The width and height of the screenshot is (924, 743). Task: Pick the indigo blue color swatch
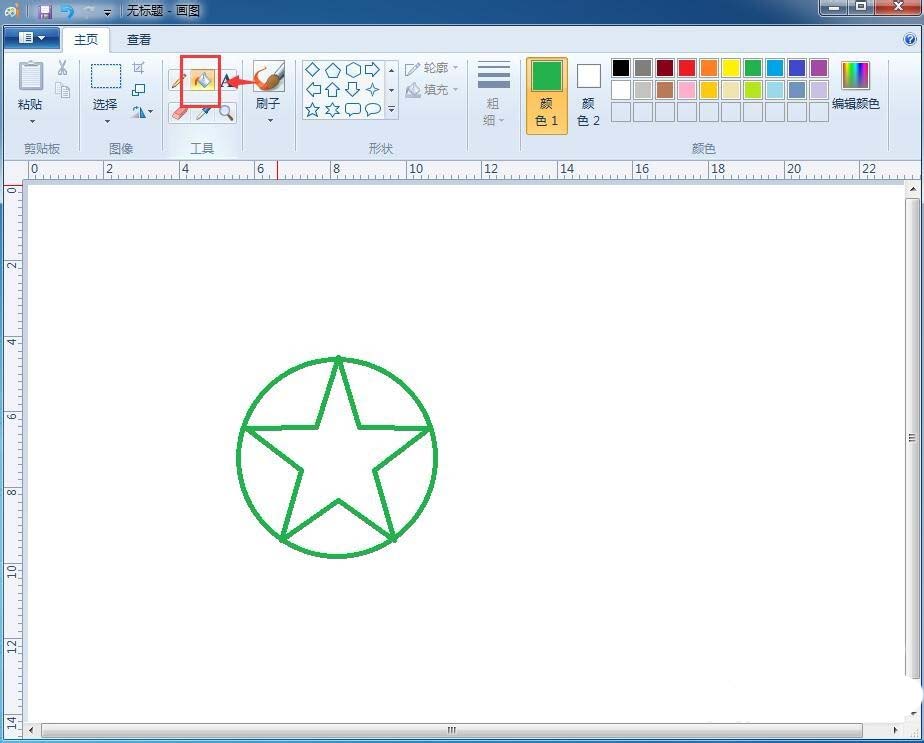coord(797,68)
